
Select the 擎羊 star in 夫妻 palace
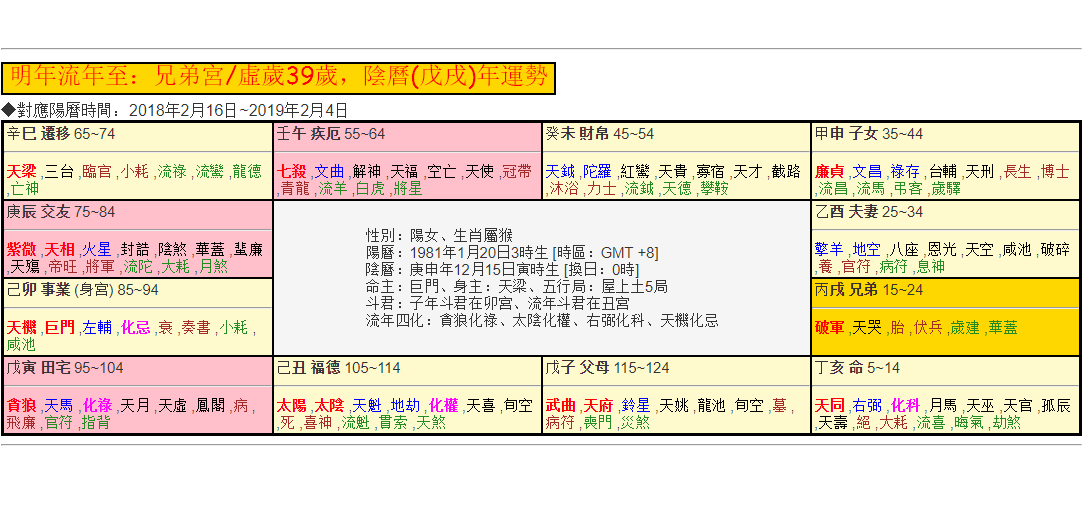(x=830, y=249)
